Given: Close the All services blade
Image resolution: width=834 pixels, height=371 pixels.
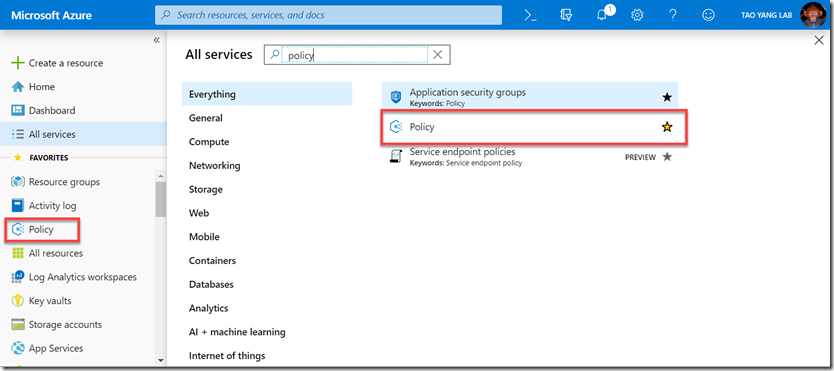Looking at the screenshot, I should [x=819, y=40].
